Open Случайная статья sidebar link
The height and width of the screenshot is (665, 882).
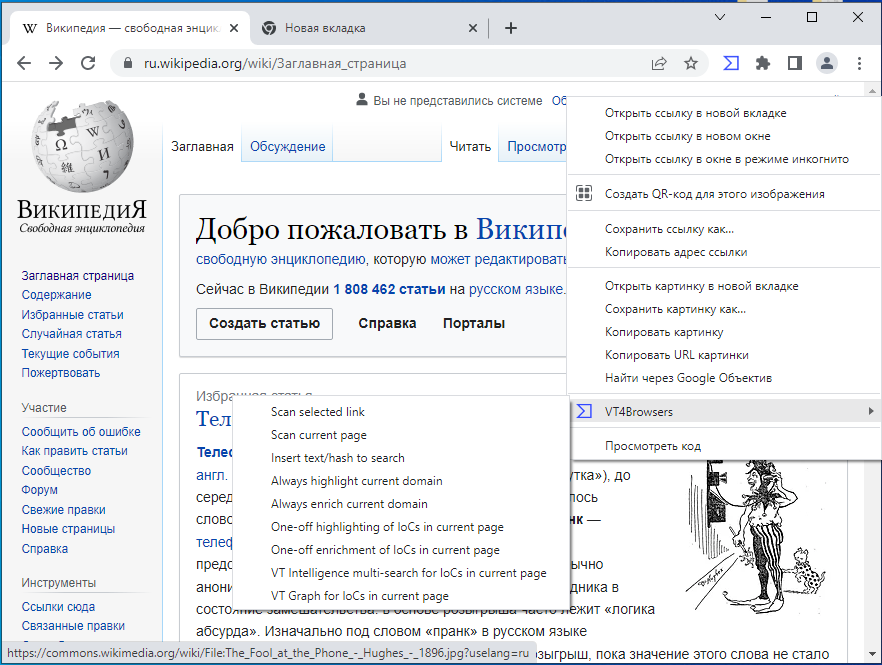[71, 334]
